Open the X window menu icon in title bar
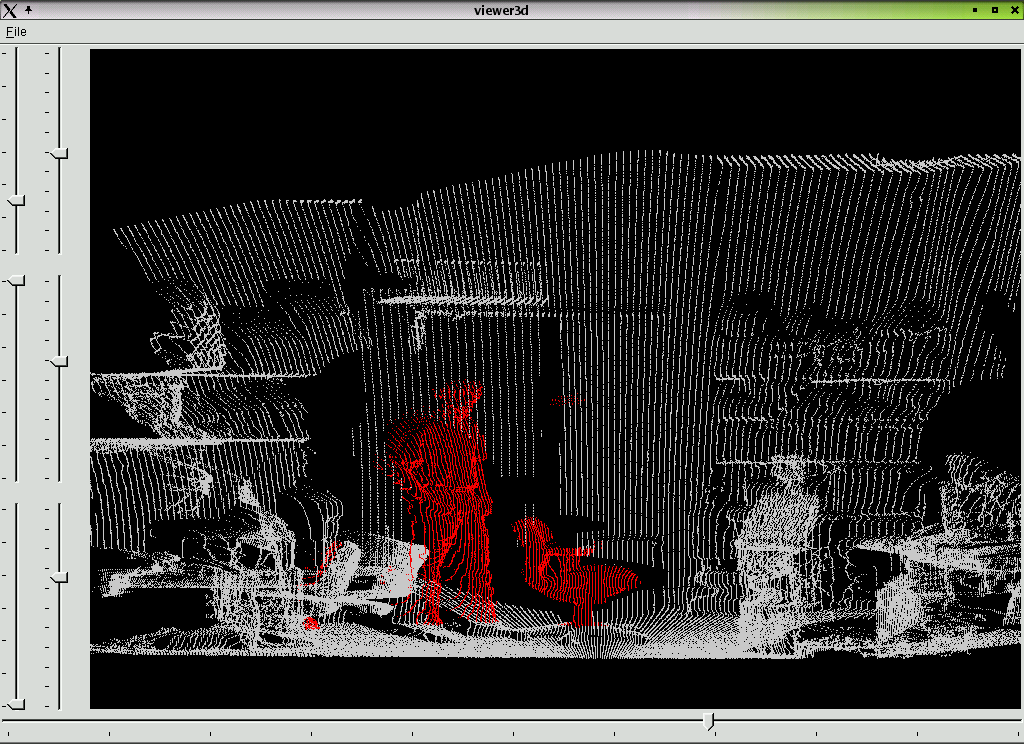Screen dimensions: 1024x744 pos(10,10)
